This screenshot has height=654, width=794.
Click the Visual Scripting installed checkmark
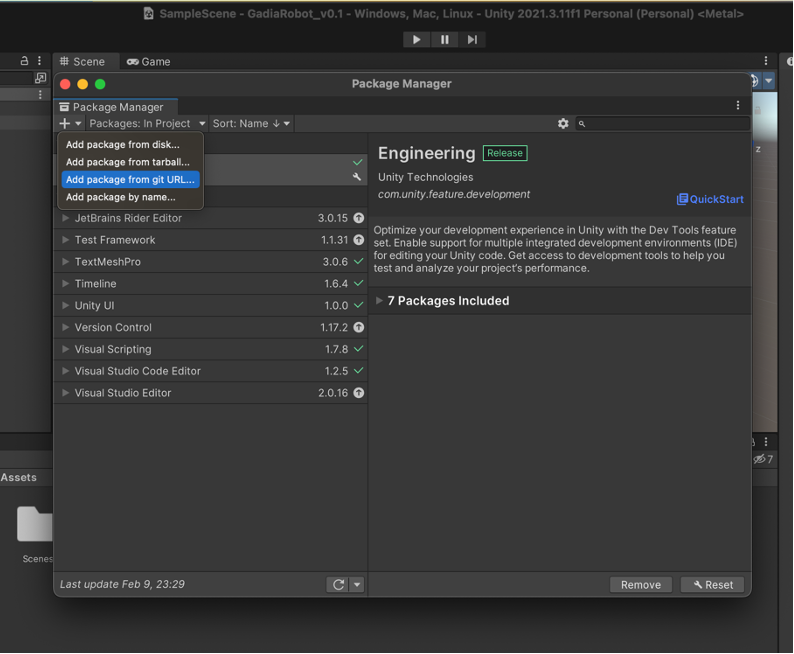point(359,349)
